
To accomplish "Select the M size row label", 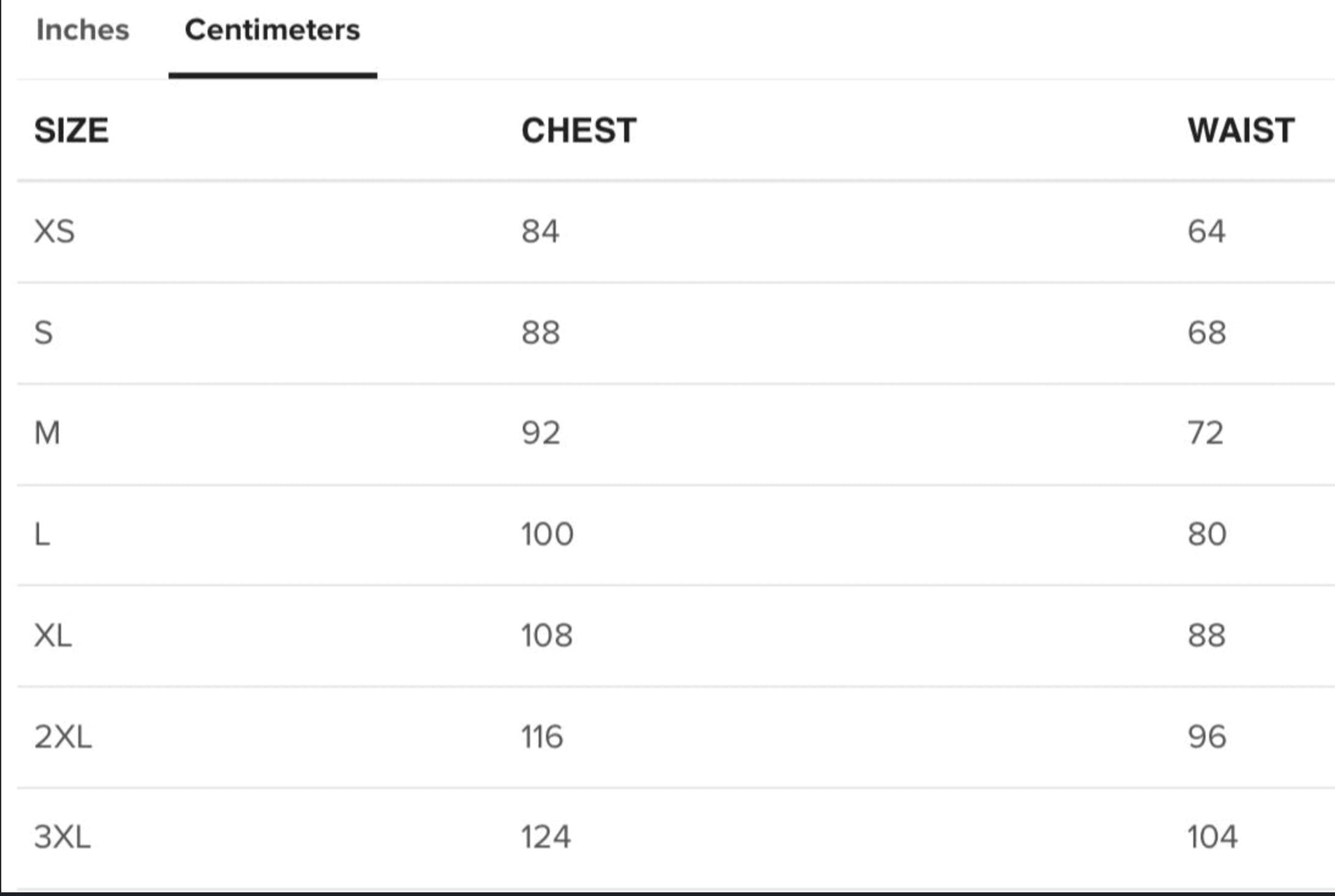I will (47, 433).
